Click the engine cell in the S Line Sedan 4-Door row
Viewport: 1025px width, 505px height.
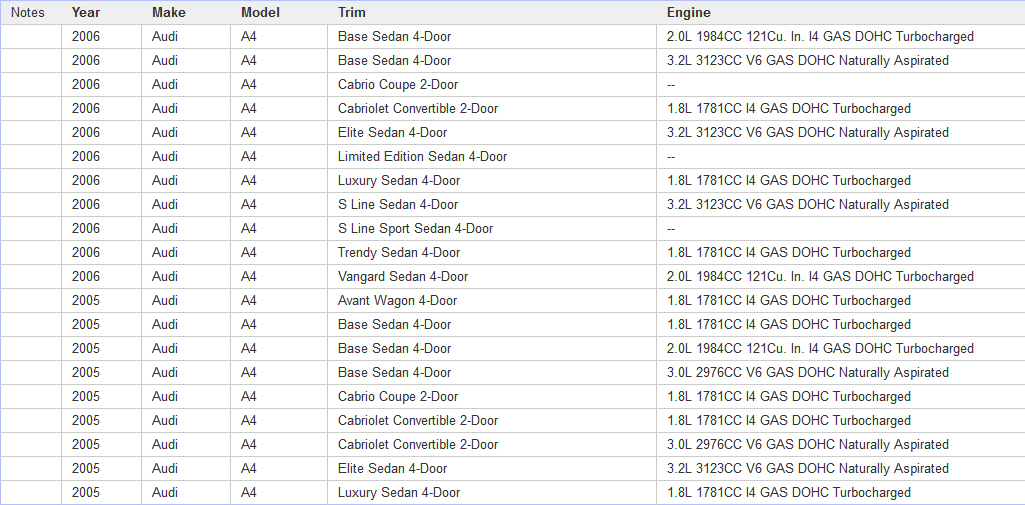pyautogui.click(x=807, y=205)
